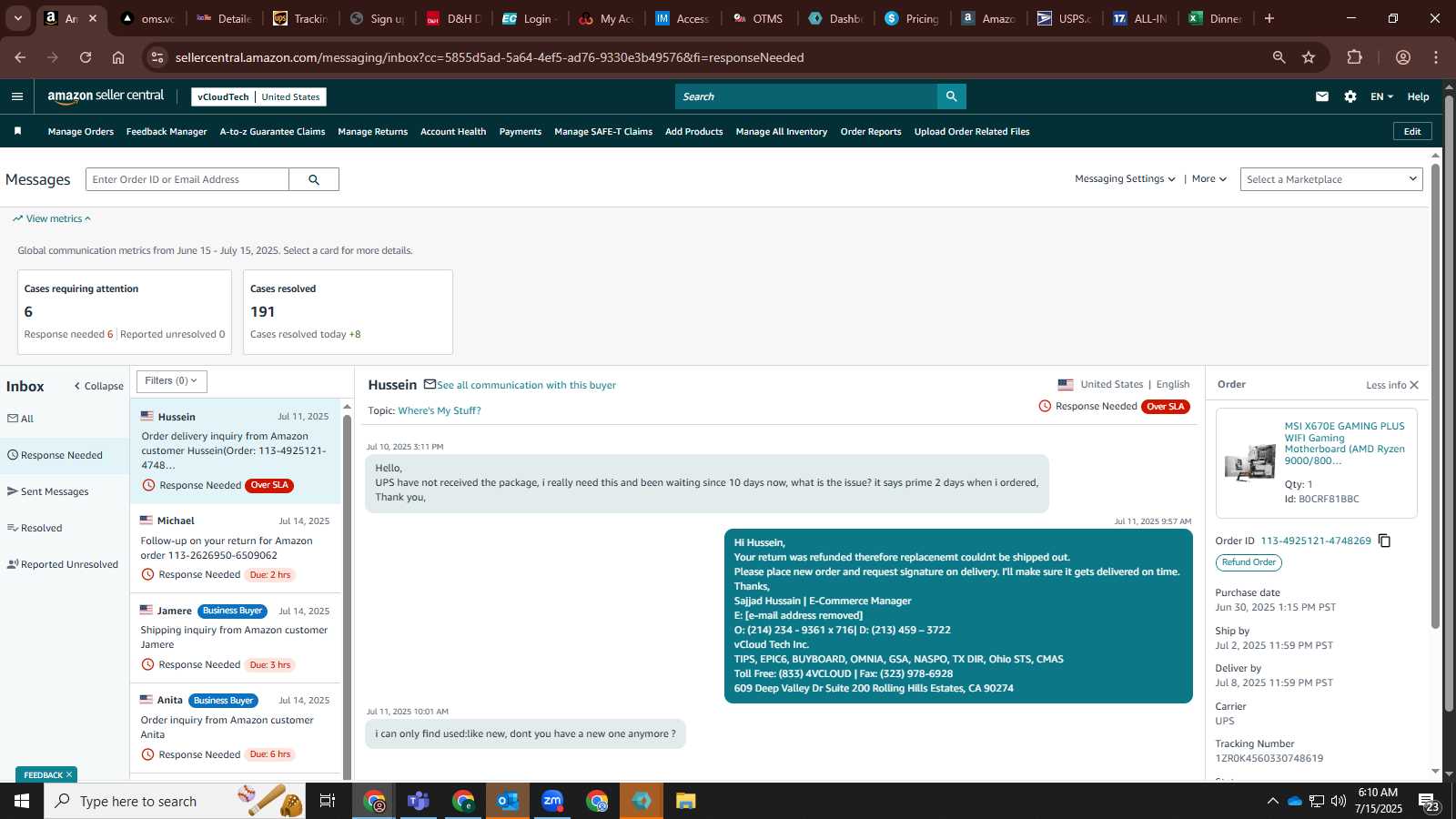This screenshot has width=1456, height=819.
Task: Click the browser zoom magnifier icon
Action: coord(1279,57)
